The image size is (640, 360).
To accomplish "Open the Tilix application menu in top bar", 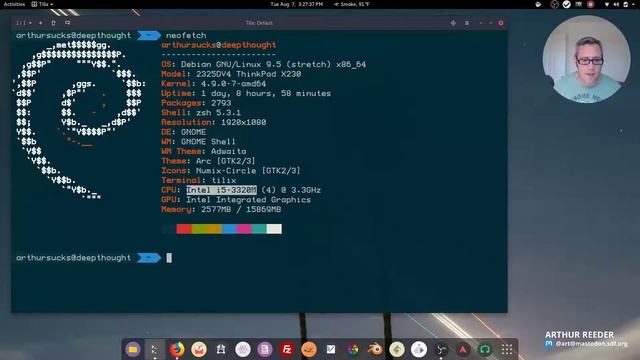I will (x=42, y=4).
